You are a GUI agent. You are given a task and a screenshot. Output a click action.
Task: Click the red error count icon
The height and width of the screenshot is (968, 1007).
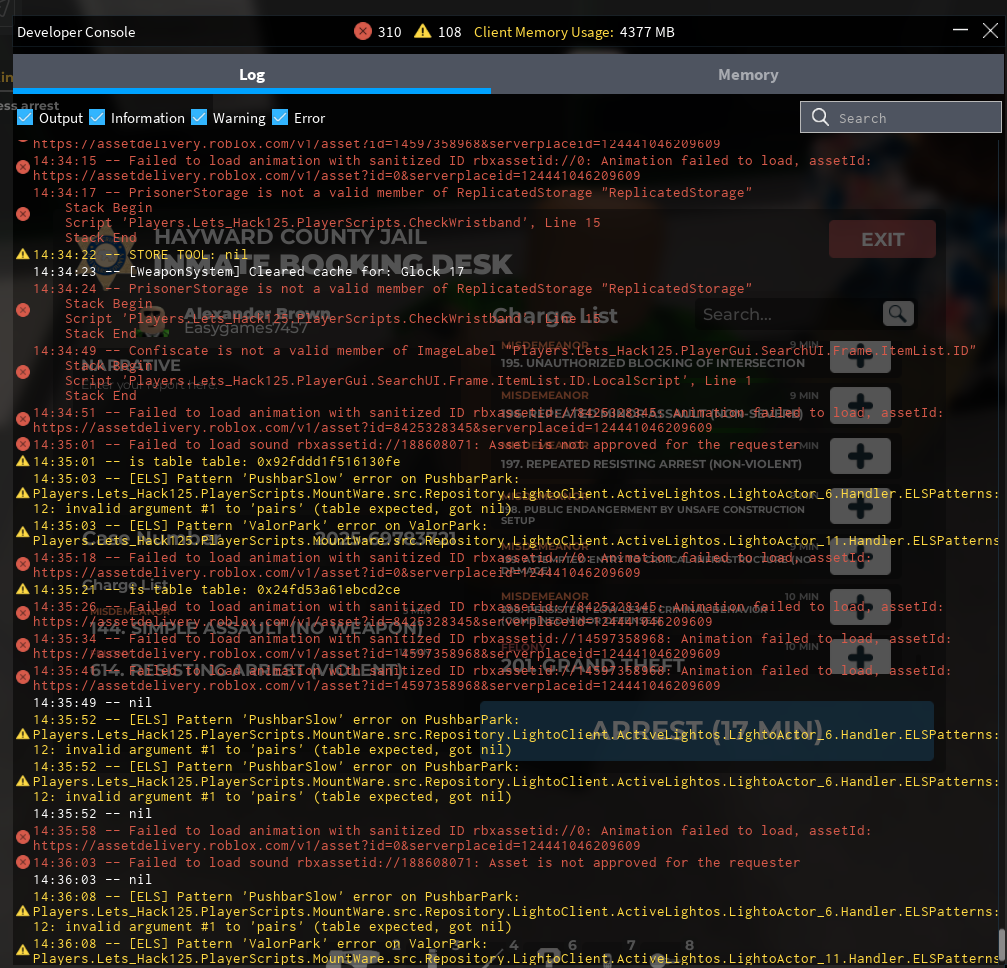click(x=363, y=32)
